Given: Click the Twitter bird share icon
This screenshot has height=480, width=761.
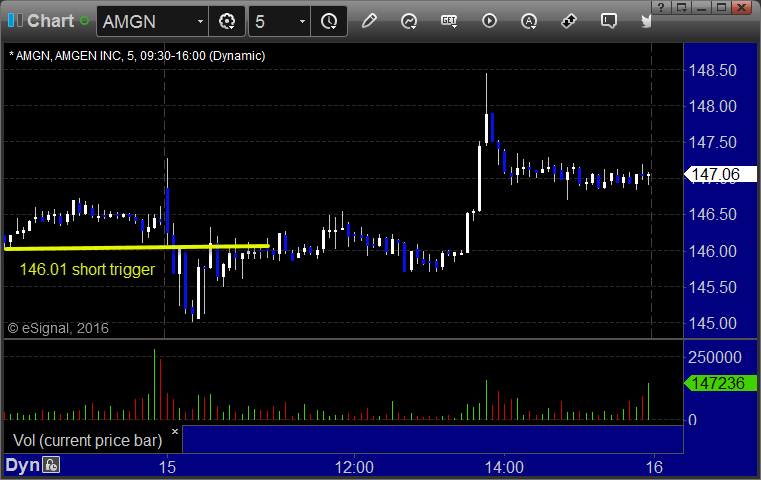Looking at the screenshot, I should point(646,21).
